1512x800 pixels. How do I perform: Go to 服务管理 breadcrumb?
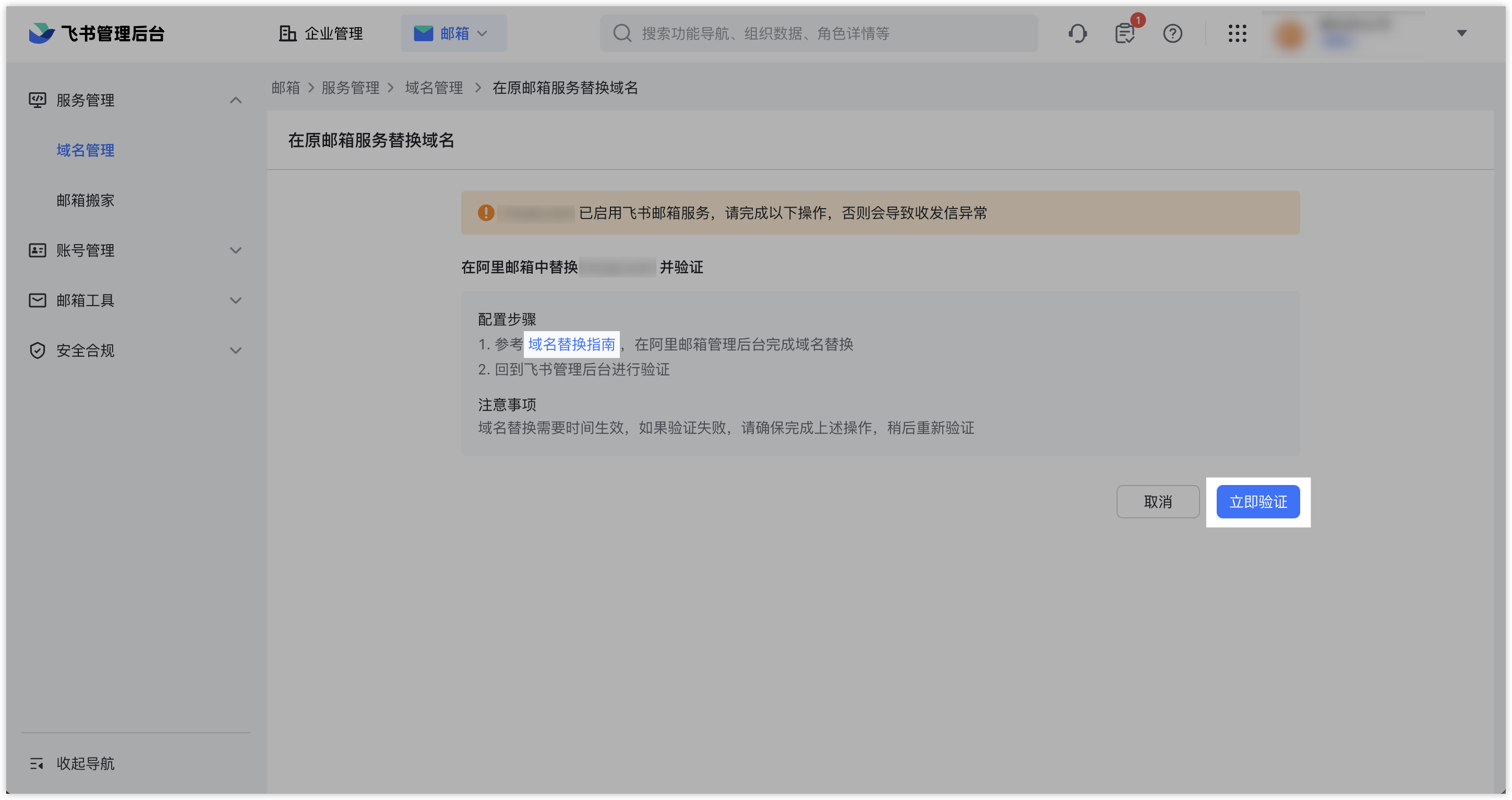[x=351, y=88]
